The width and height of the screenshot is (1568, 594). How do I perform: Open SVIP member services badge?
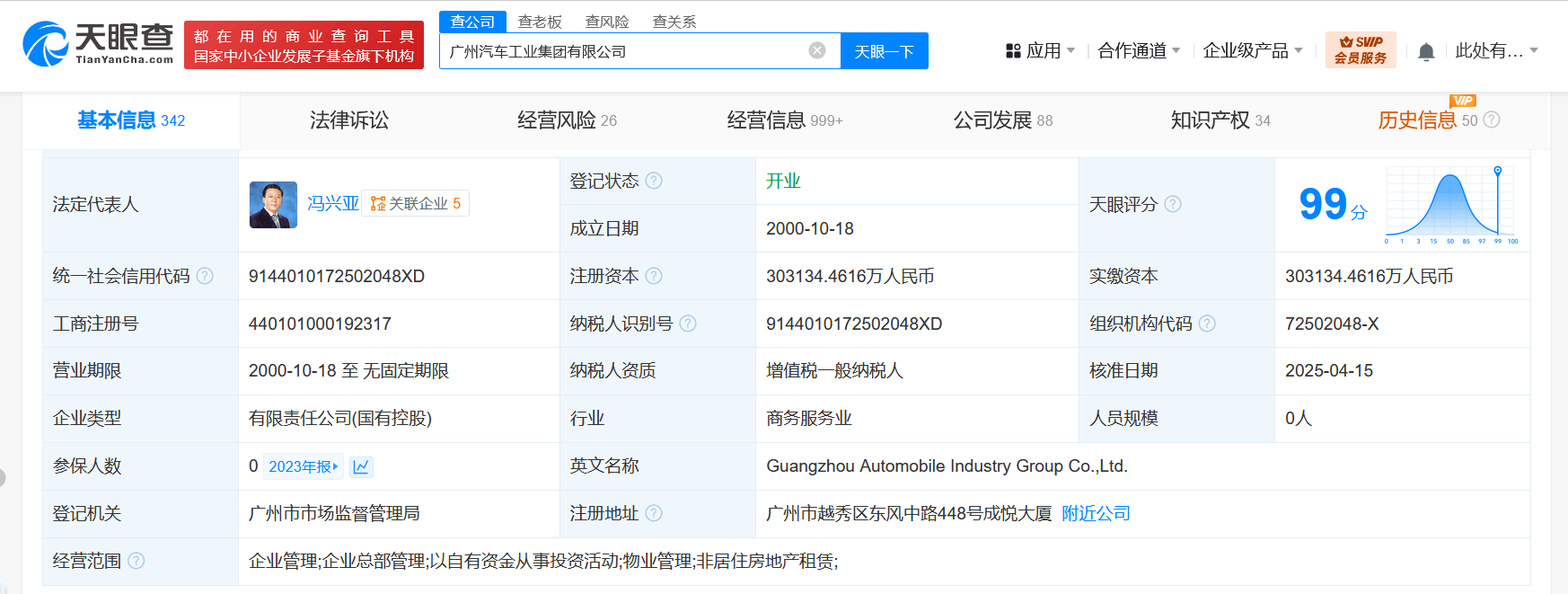click(1361, 50)
